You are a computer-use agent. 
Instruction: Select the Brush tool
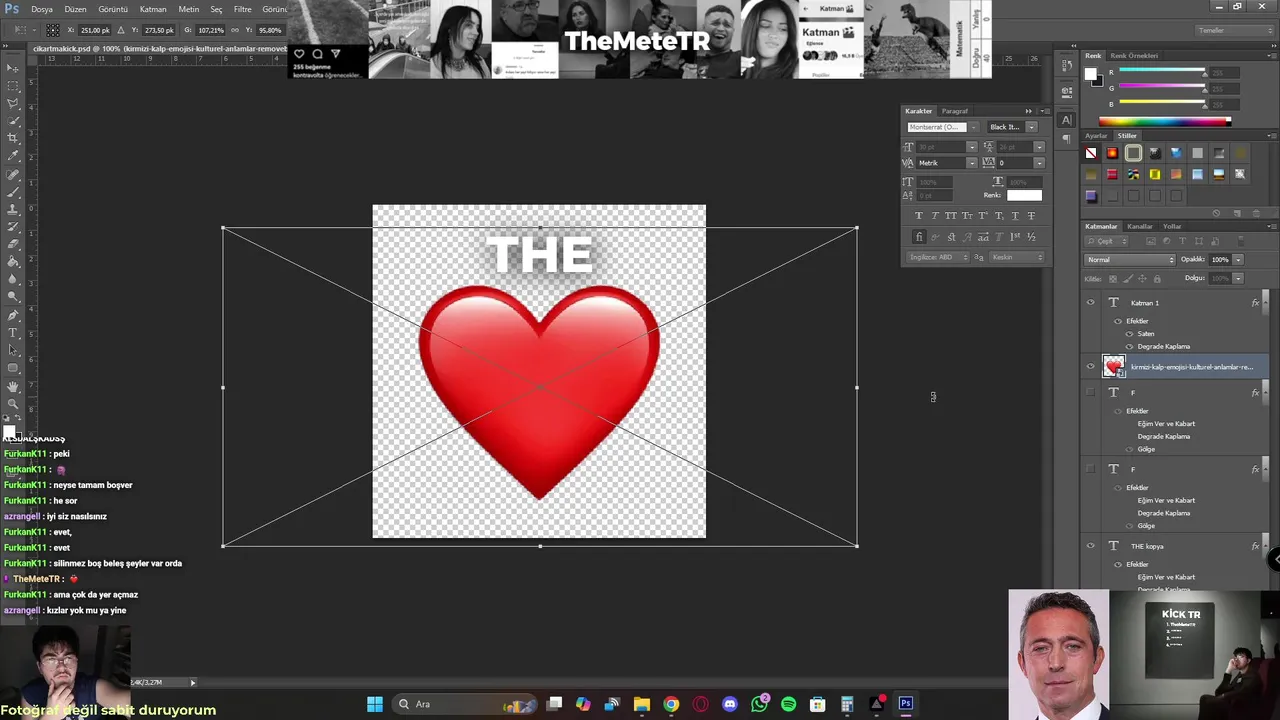click(13, 191)
